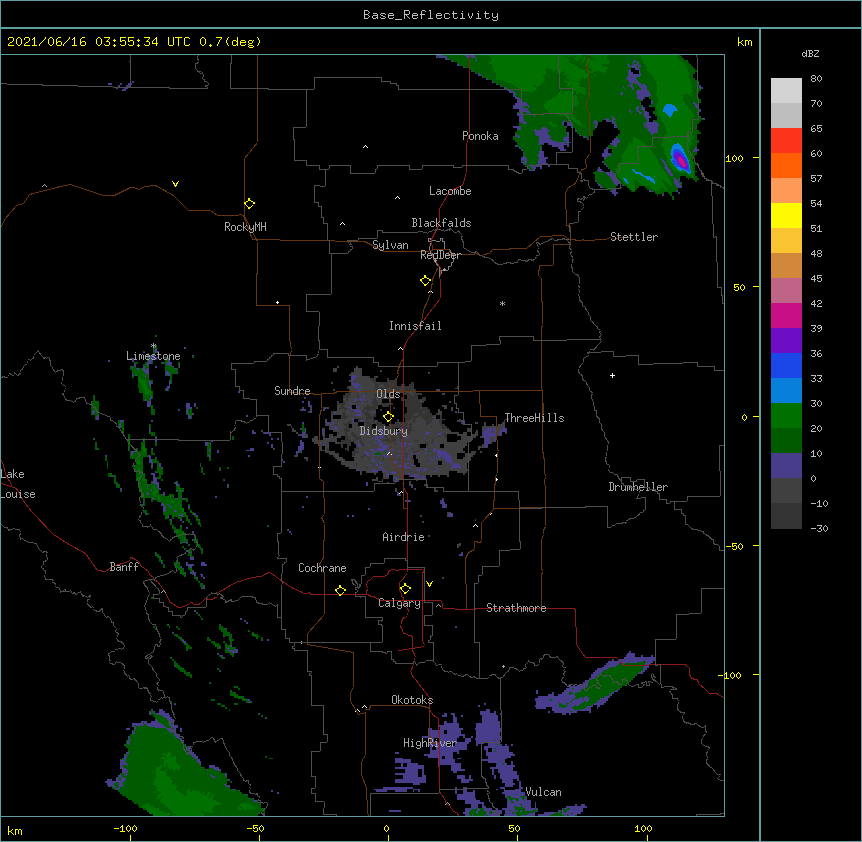Viewport: 862px width, 842px height.
Task: Click the yellow 54 dBZ legend swatch
Action: coord(786,215)
